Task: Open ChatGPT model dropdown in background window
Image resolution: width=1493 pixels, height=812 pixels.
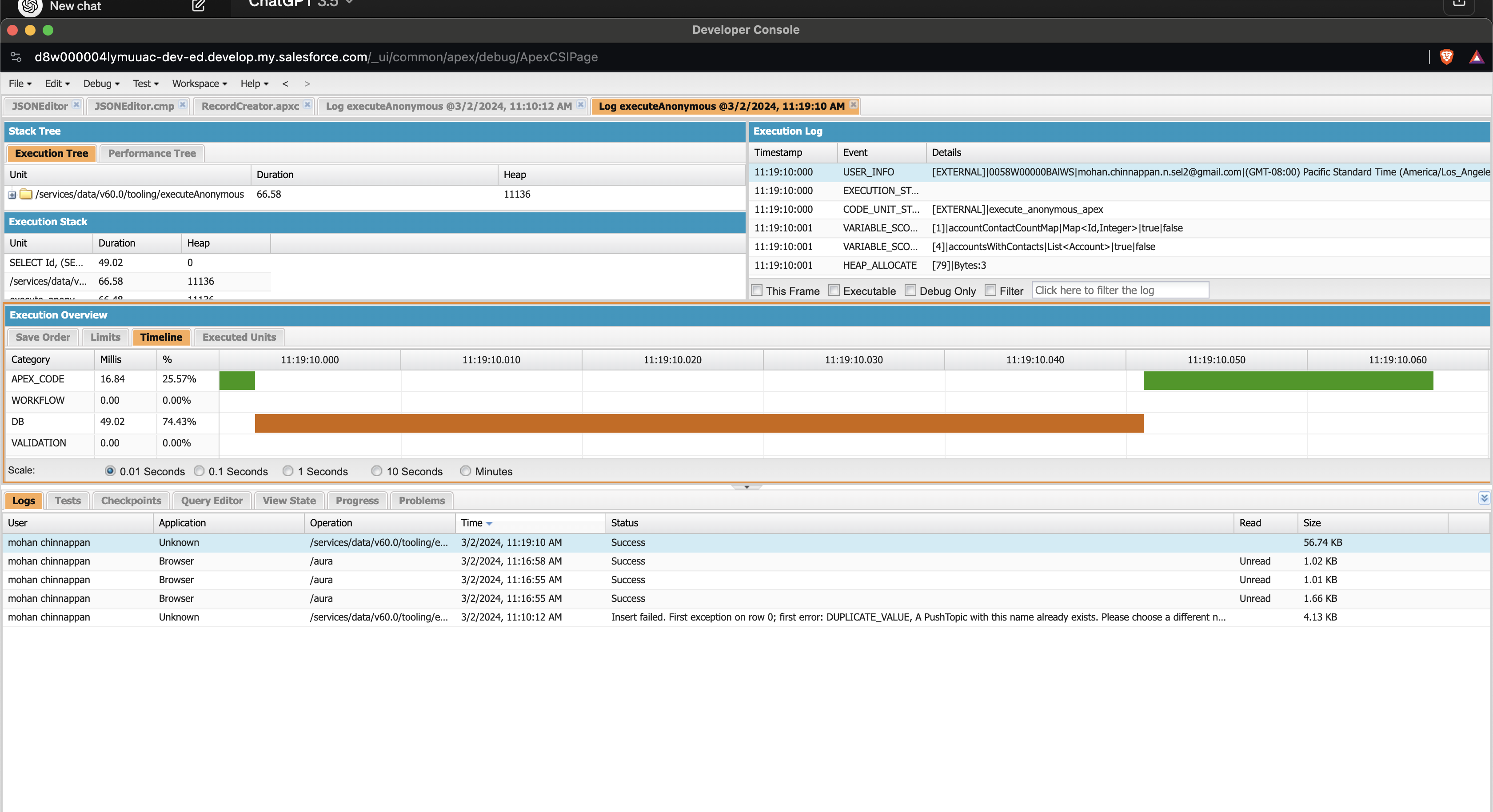Action: tap(300, 3)
